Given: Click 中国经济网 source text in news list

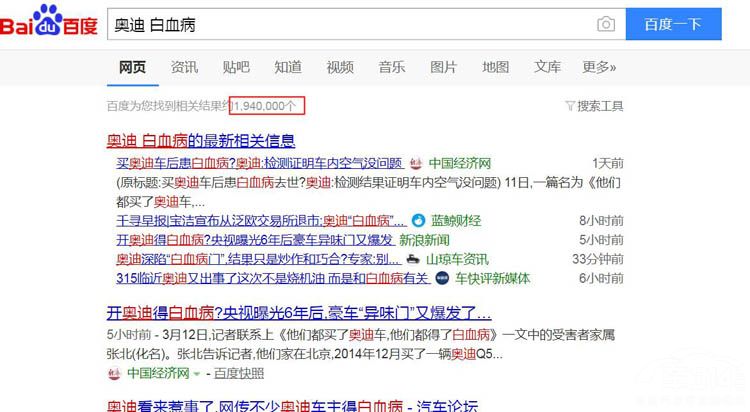Looking at the screenshot, I should pos(460,164).
